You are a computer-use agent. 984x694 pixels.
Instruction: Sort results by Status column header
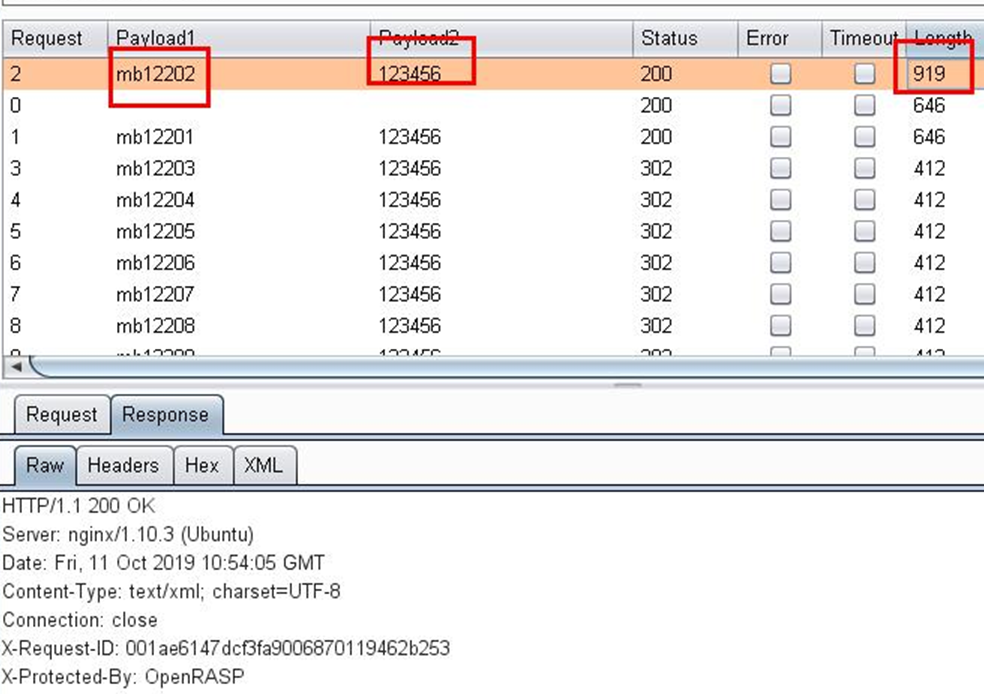click(x=685, y=39)
